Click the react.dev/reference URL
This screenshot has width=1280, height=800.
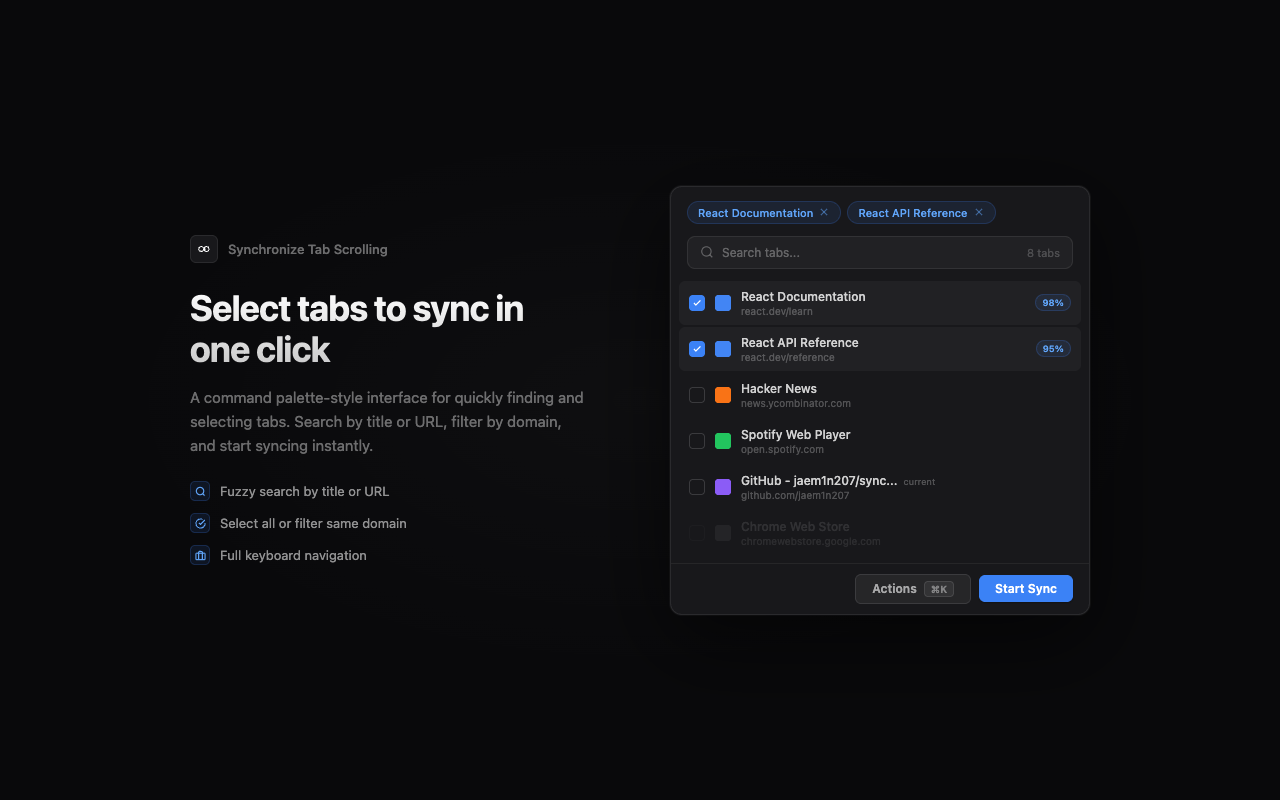pos(787,358)
